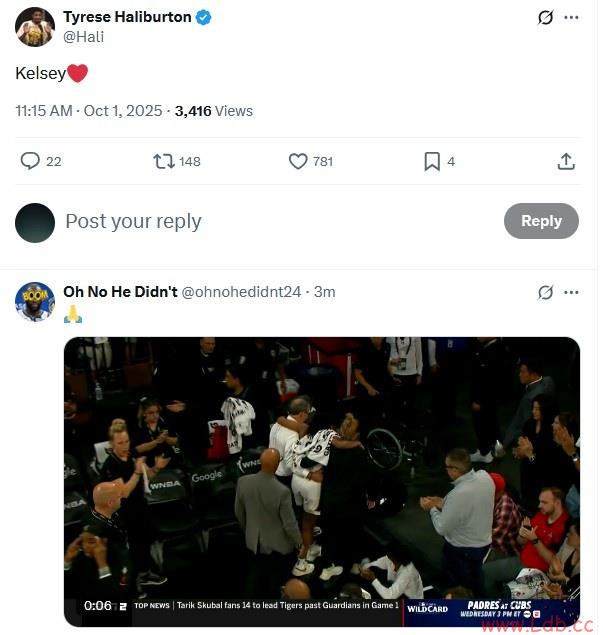Open the @ohnohedidnt24 handle link
This screenshot has height=635, width=603.
tap(241, 292)
